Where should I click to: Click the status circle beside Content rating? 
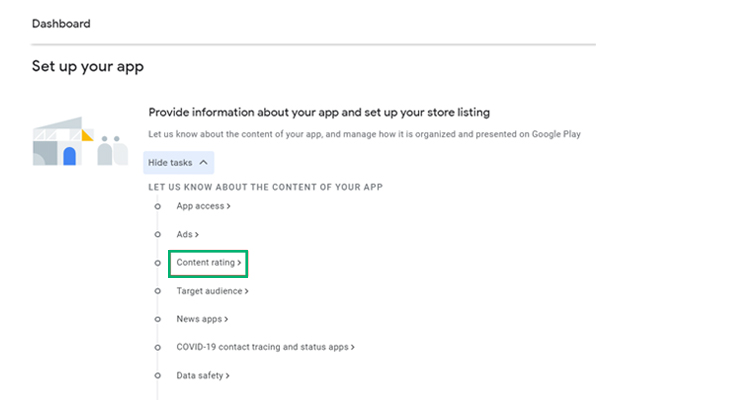click(158, 263)
